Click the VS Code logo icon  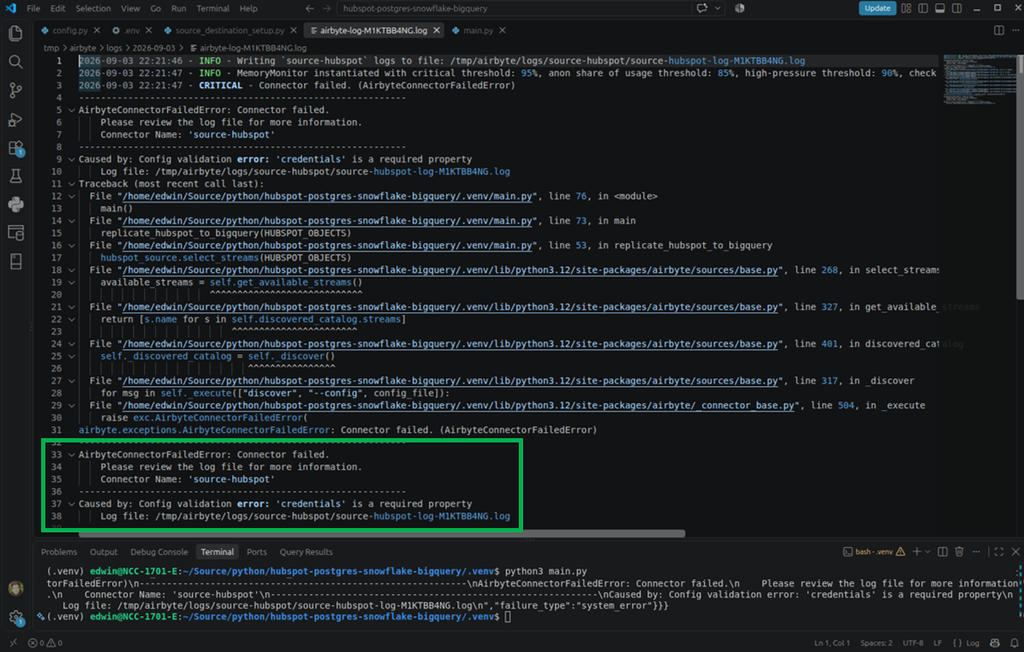tap(11, 8)
